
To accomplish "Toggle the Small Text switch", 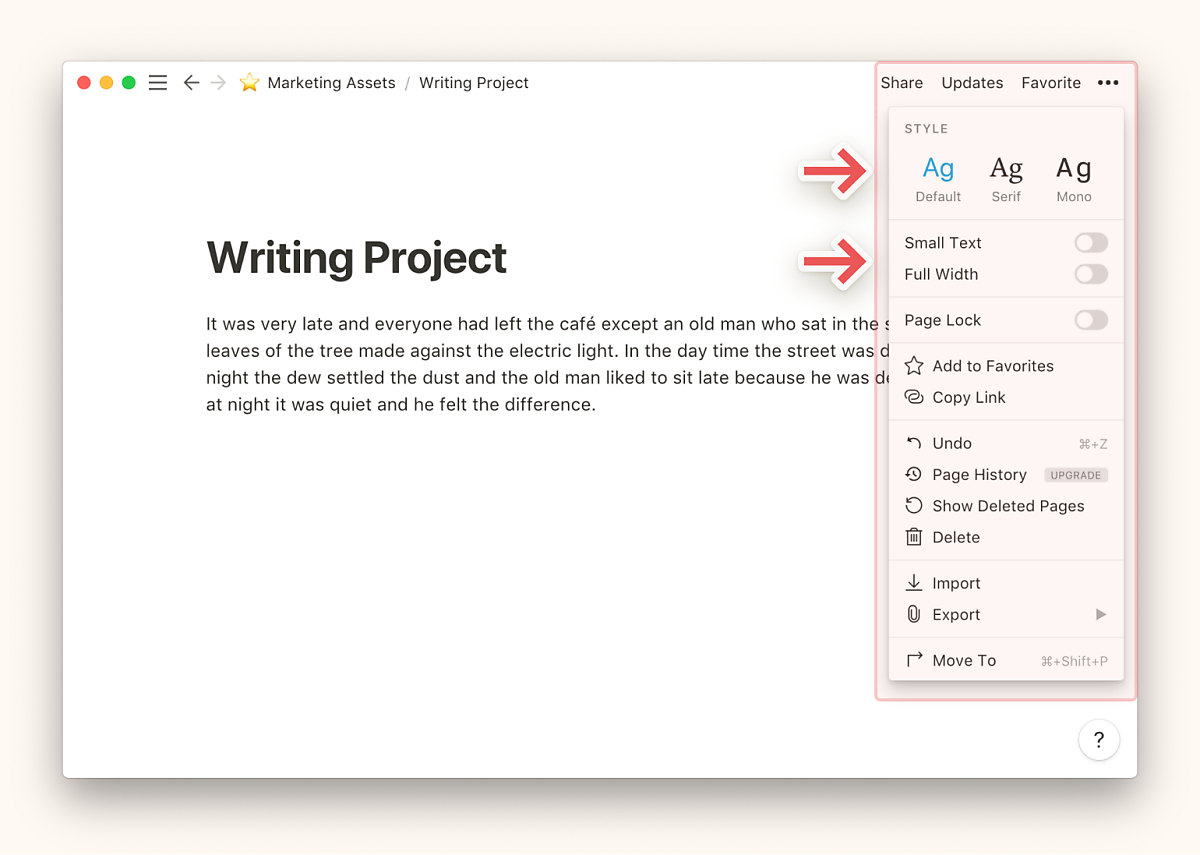I will [1091, 243].
